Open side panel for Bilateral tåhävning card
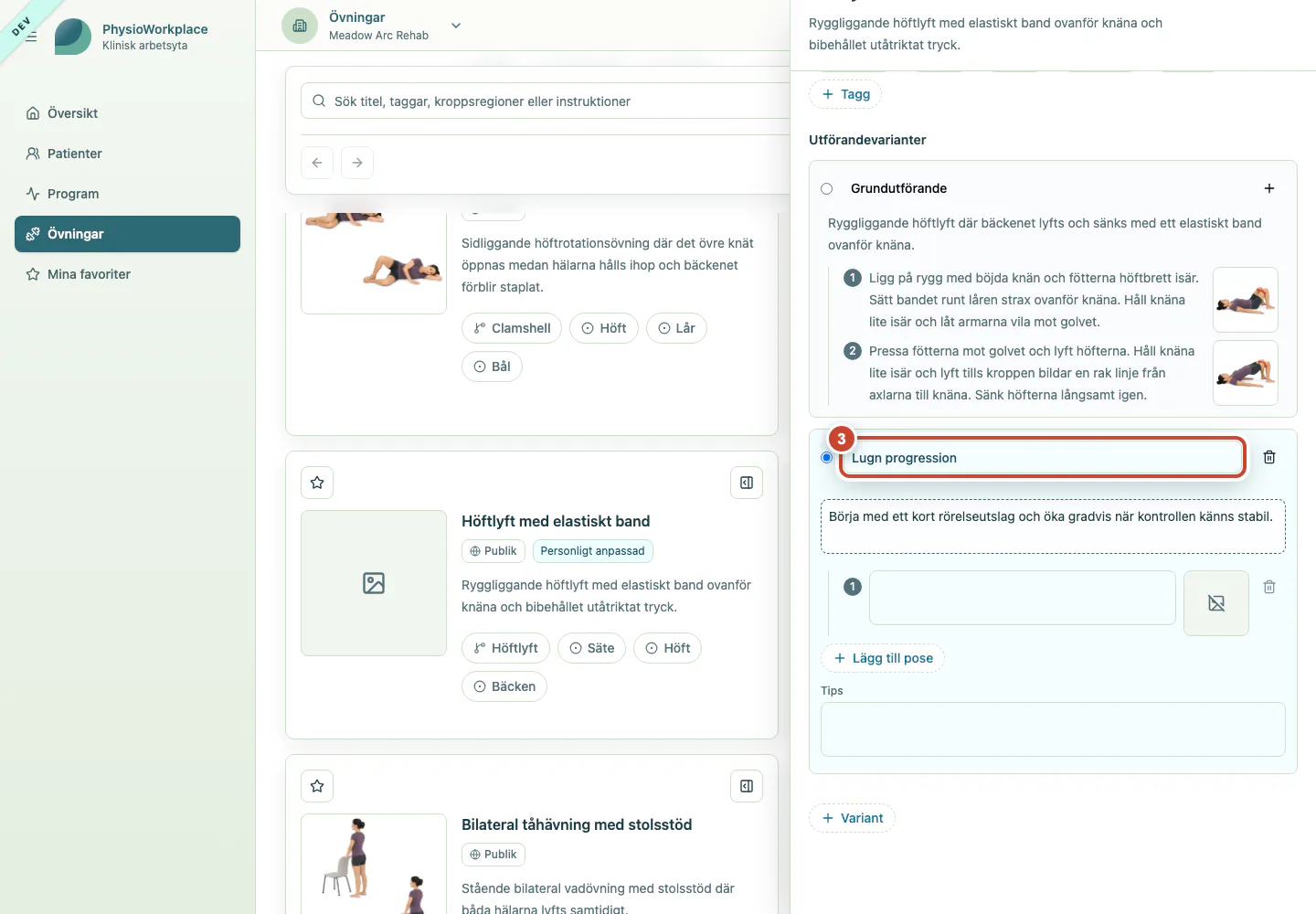 [x=747, y=786]
